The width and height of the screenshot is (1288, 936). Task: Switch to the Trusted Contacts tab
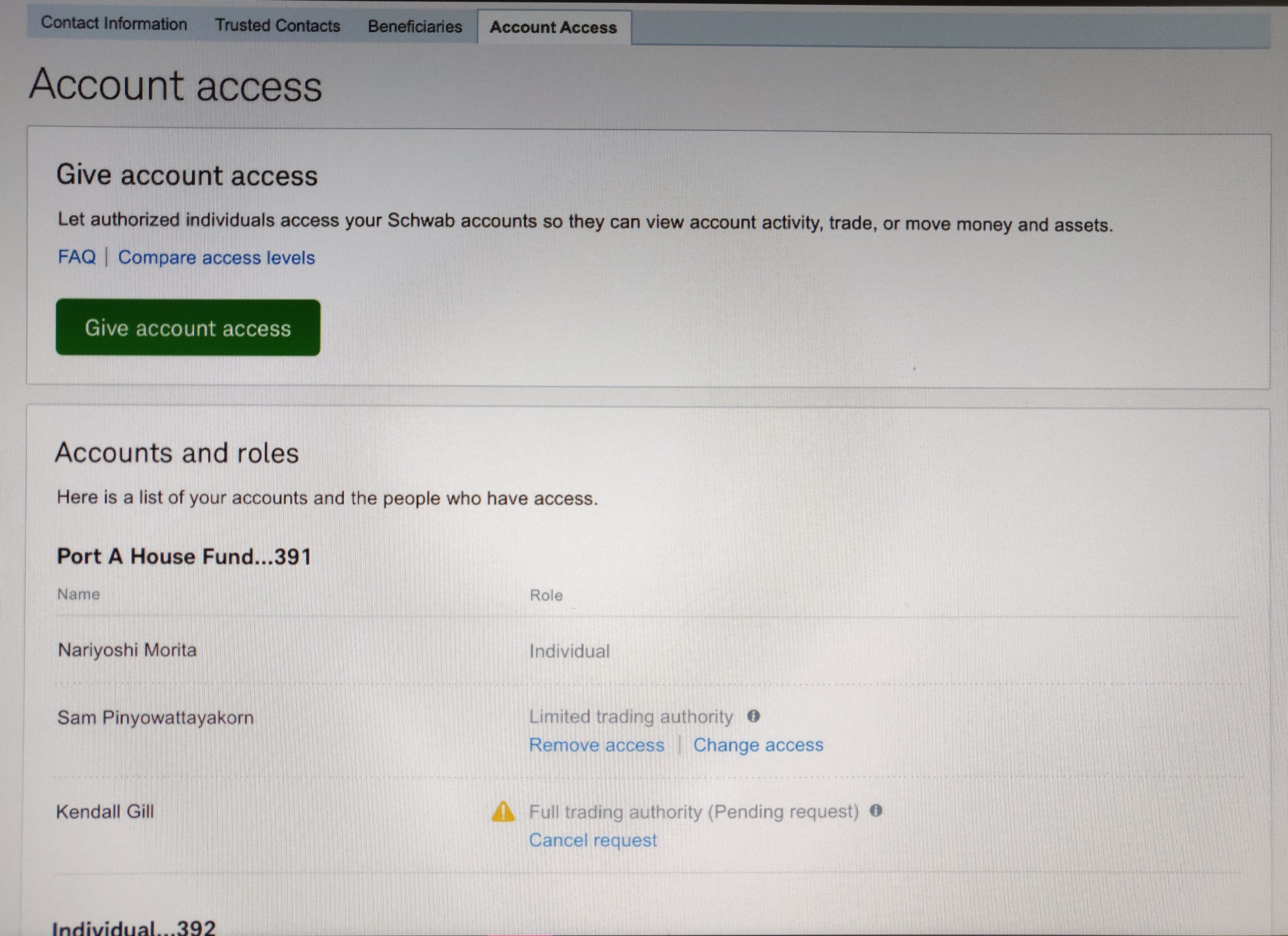pos(277,26)
